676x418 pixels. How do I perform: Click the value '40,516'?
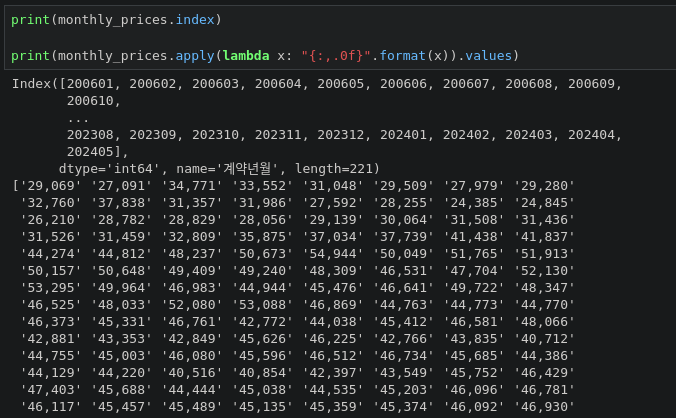[x=192, y=373]
